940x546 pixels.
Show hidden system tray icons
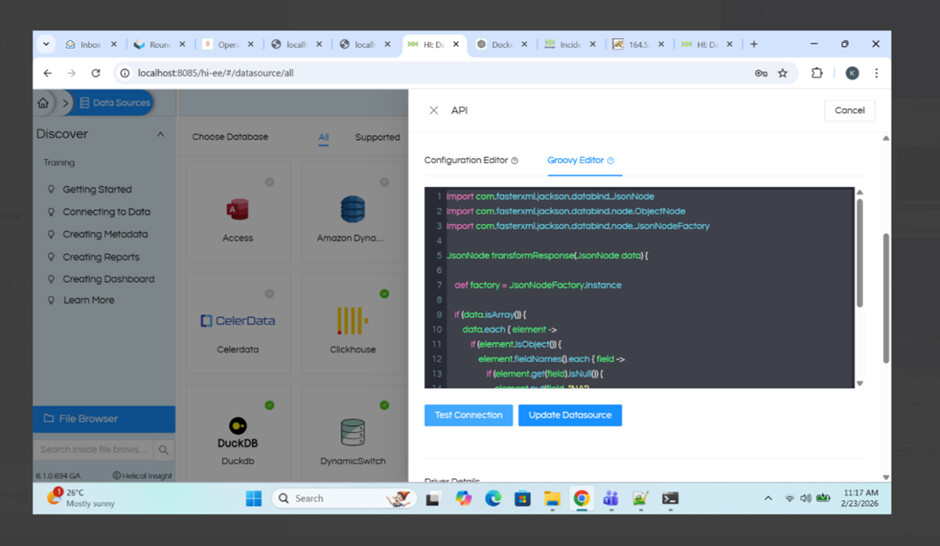(768, 498)
